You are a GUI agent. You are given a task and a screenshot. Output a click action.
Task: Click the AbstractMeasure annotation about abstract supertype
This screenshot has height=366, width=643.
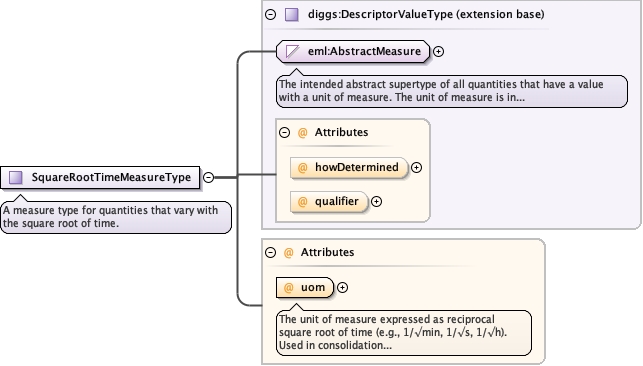(452, 91)
